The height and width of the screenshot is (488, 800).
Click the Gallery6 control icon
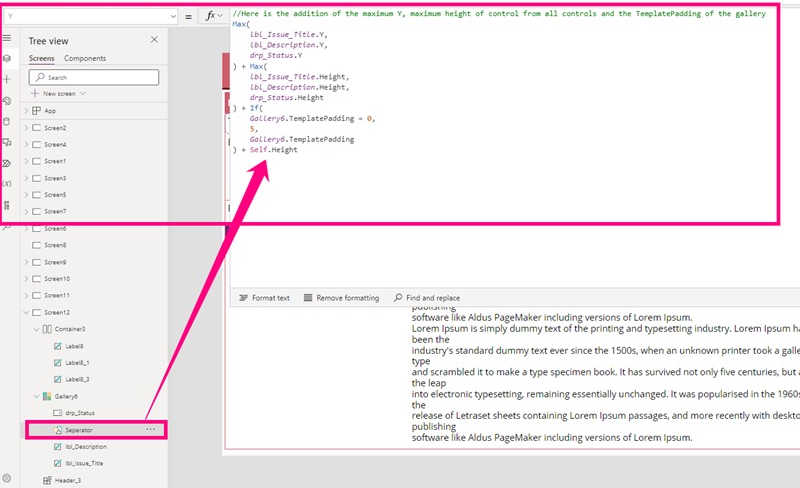pos(47,396)
